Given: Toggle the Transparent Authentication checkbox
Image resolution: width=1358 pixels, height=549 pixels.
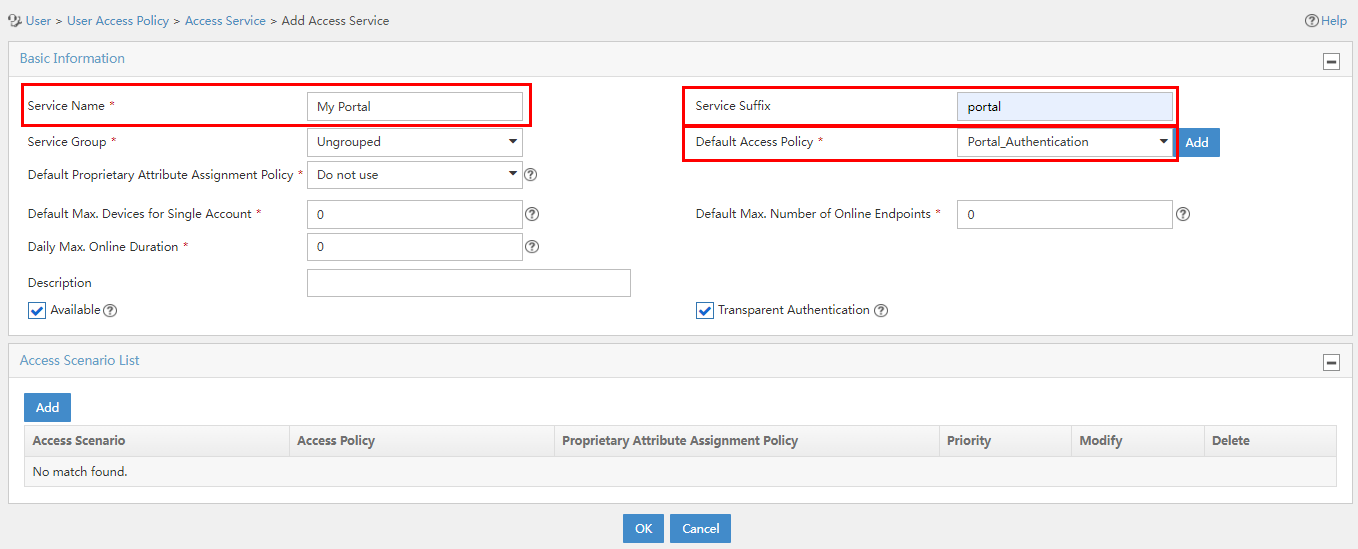Looking at the screenshot, I should (705, 310).
